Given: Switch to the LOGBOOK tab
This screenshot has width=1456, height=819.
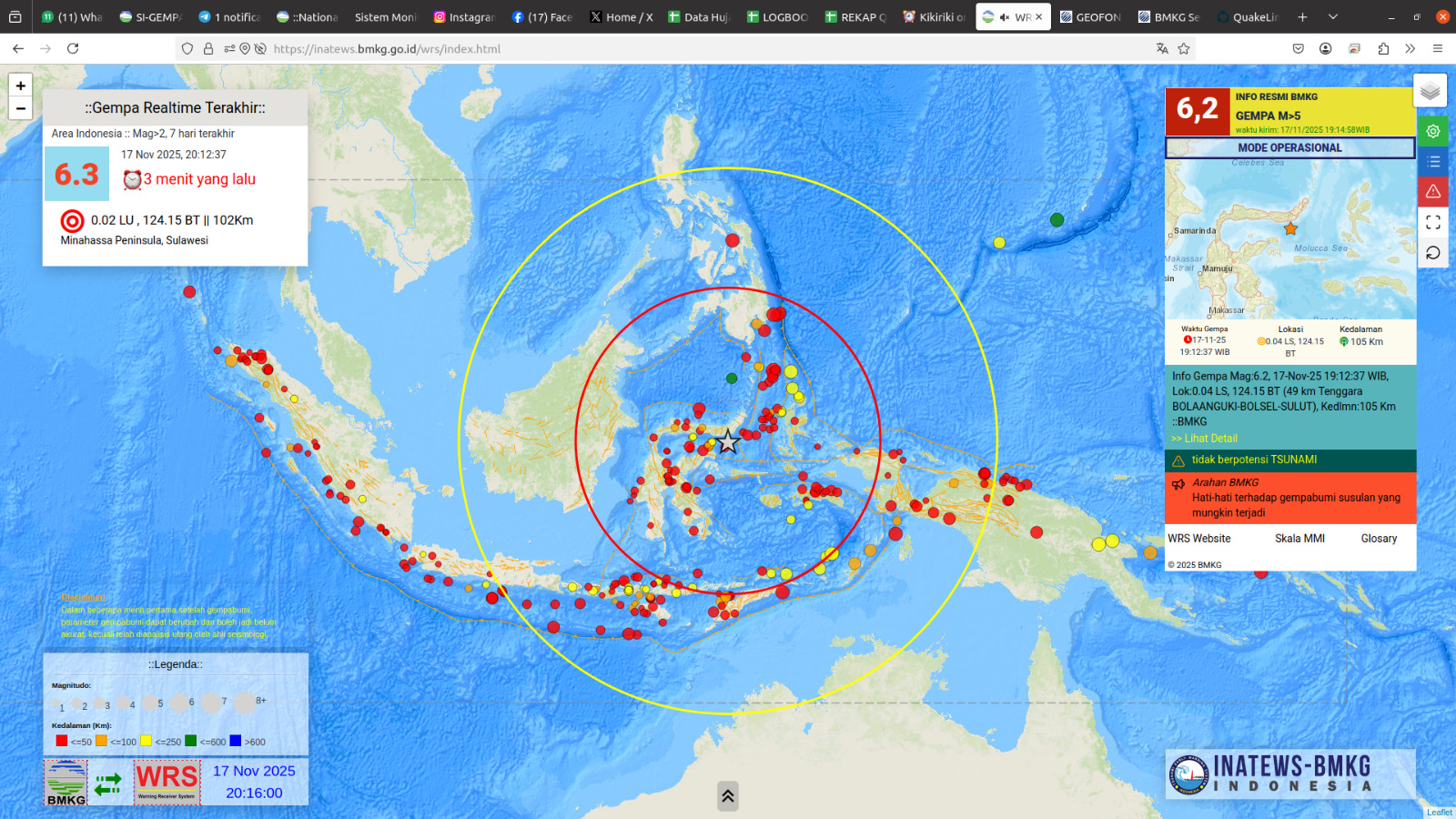Looking at the screenshot, I should [777, 16].
